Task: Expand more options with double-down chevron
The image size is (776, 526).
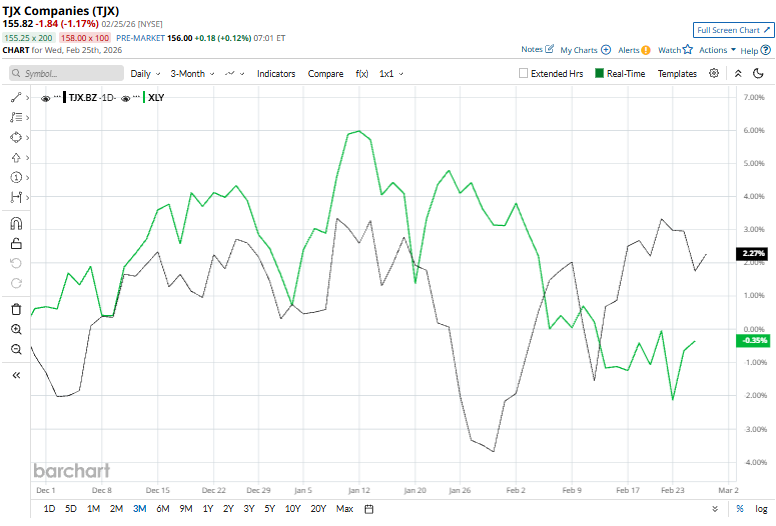Action: tap(715, 509)
